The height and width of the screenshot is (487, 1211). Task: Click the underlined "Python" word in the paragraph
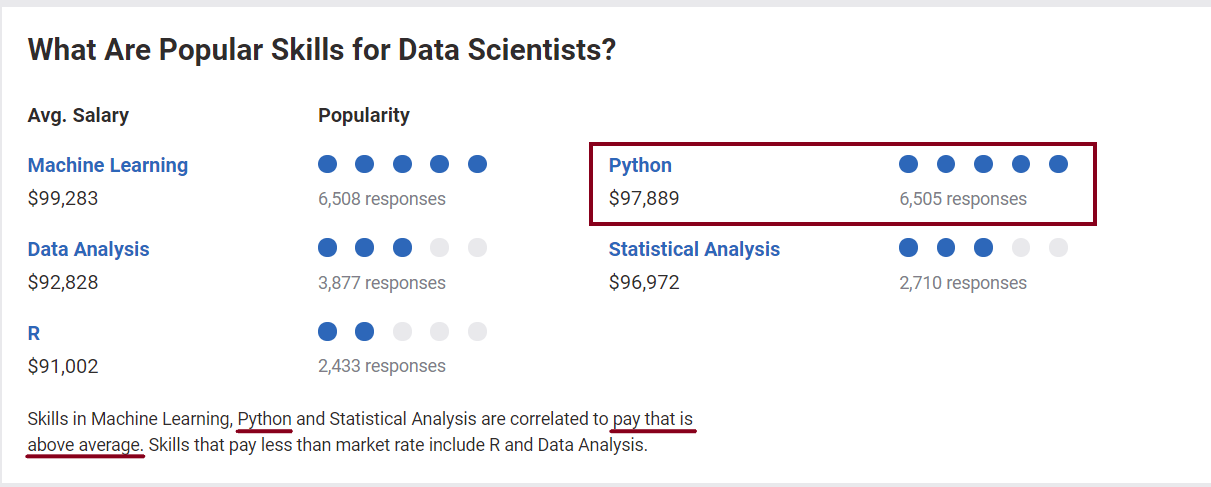(265, 418)
